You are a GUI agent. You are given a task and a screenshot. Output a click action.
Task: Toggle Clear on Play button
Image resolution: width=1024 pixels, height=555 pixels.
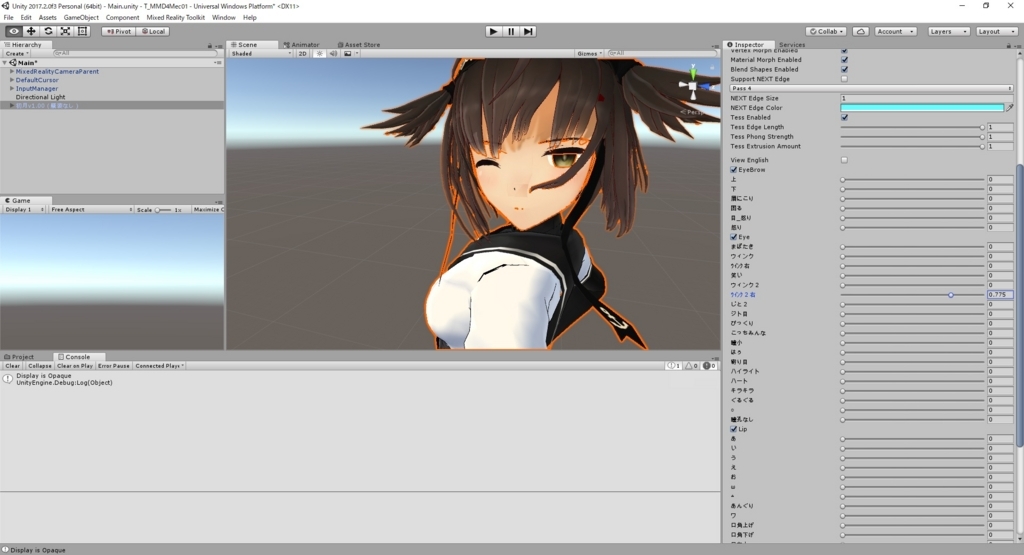(x=75, y=366)
